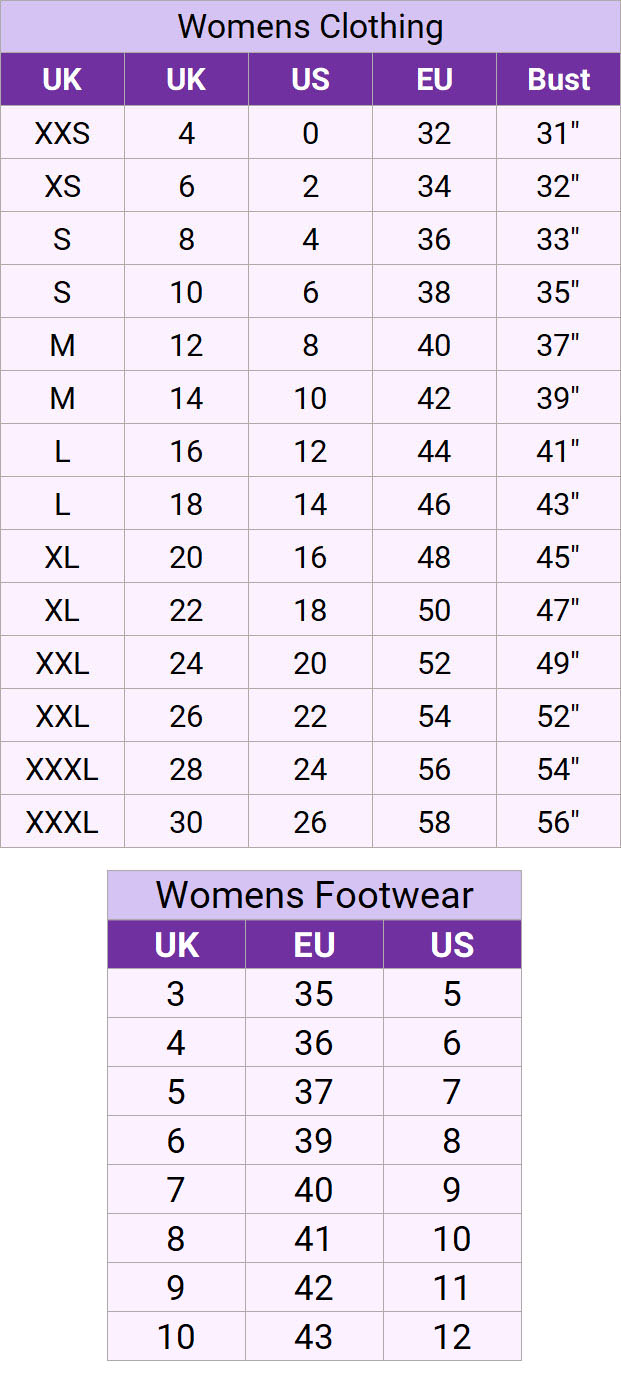Click the Womens Clothing table title
Viewport: 621px width, 1400px height.
[x=310, y=26]
